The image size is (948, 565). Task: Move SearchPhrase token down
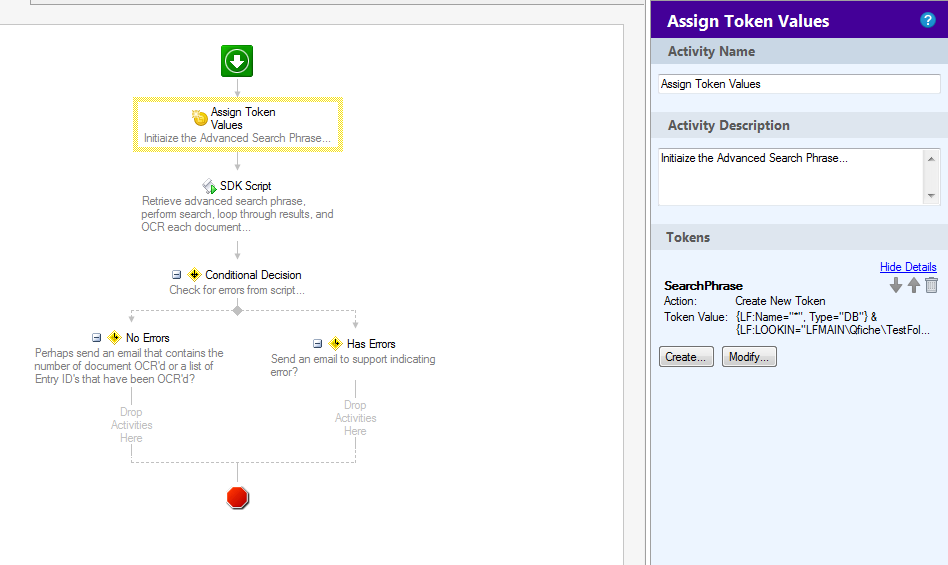[x=896, y=285]
